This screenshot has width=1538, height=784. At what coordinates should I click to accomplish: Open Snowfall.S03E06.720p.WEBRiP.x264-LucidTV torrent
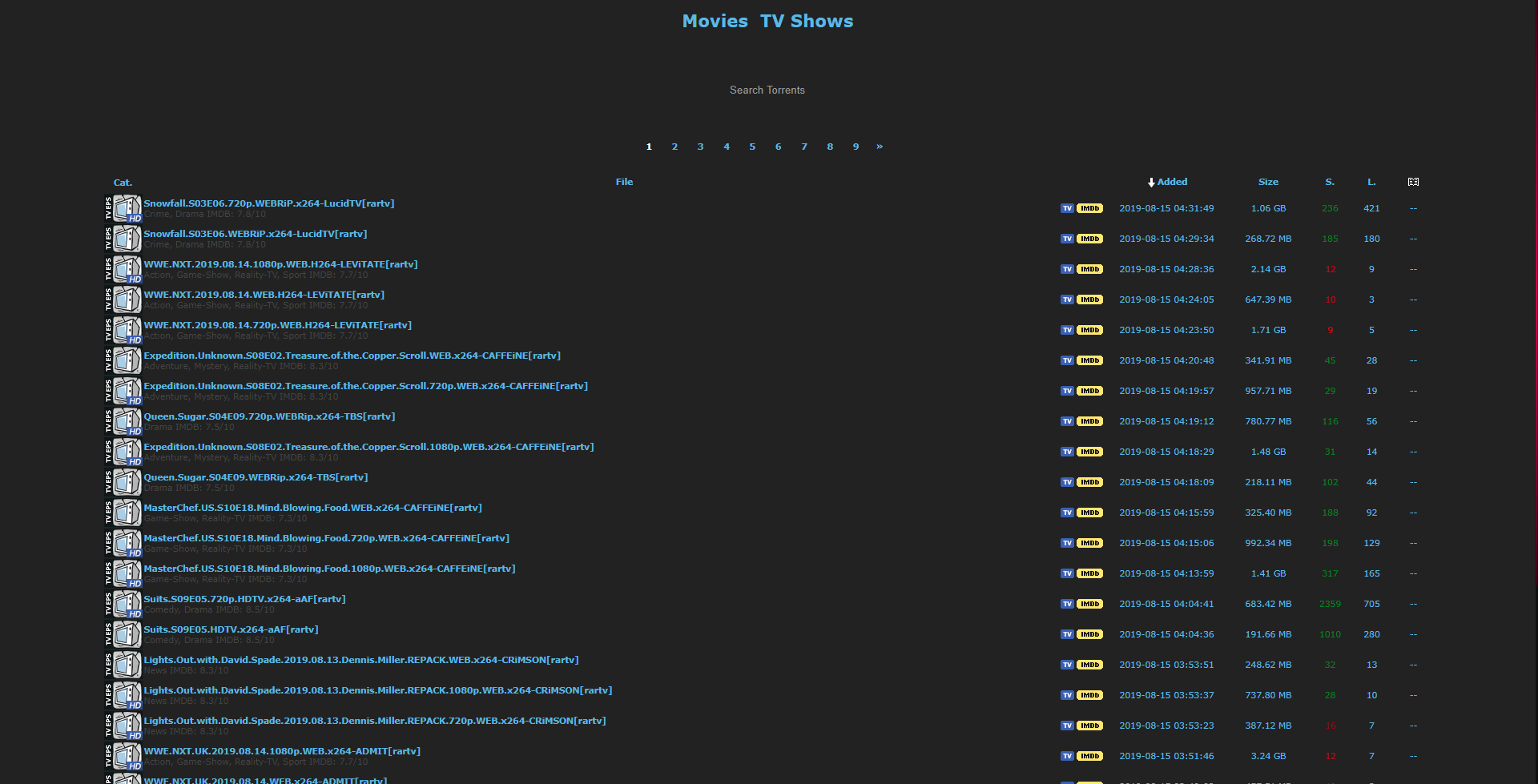point(269,203)
